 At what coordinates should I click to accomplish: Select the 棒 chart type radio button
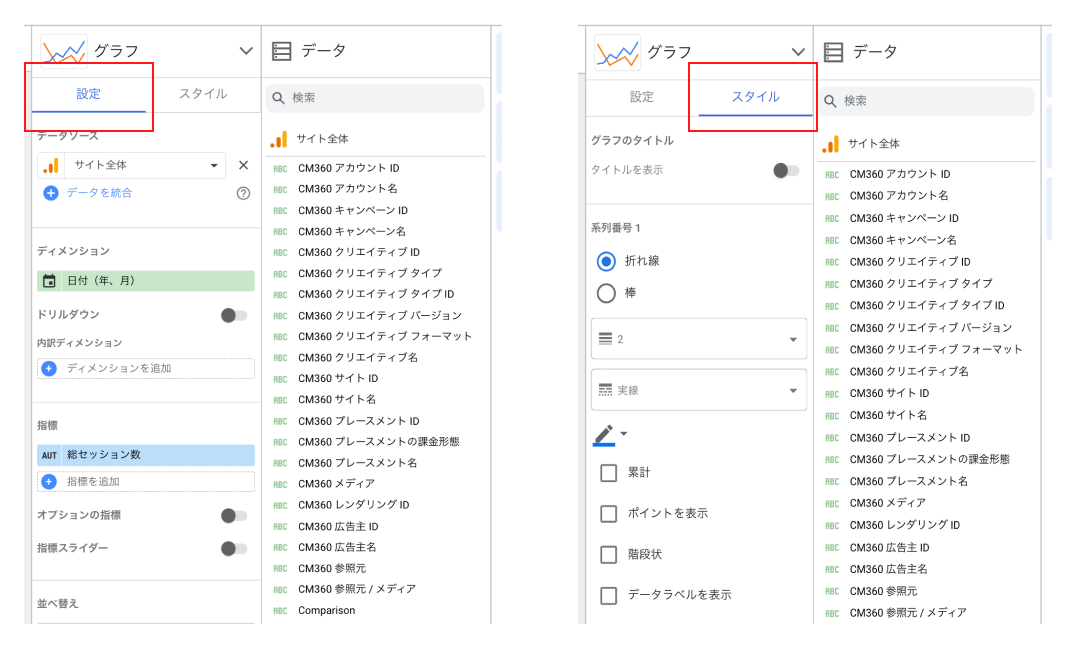607,293
